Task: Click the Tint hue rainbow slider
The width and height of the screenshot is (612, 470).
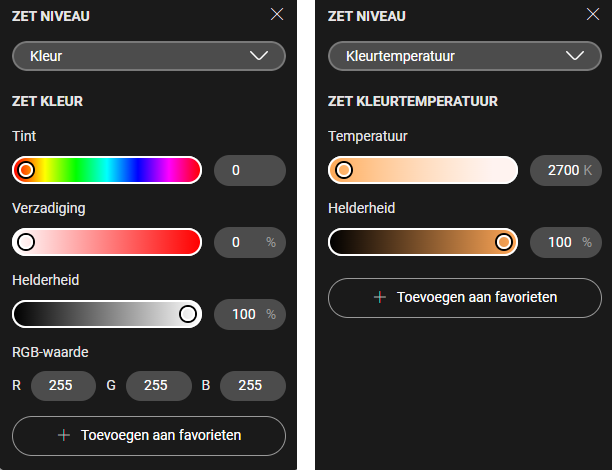Action: pos(107,170)
